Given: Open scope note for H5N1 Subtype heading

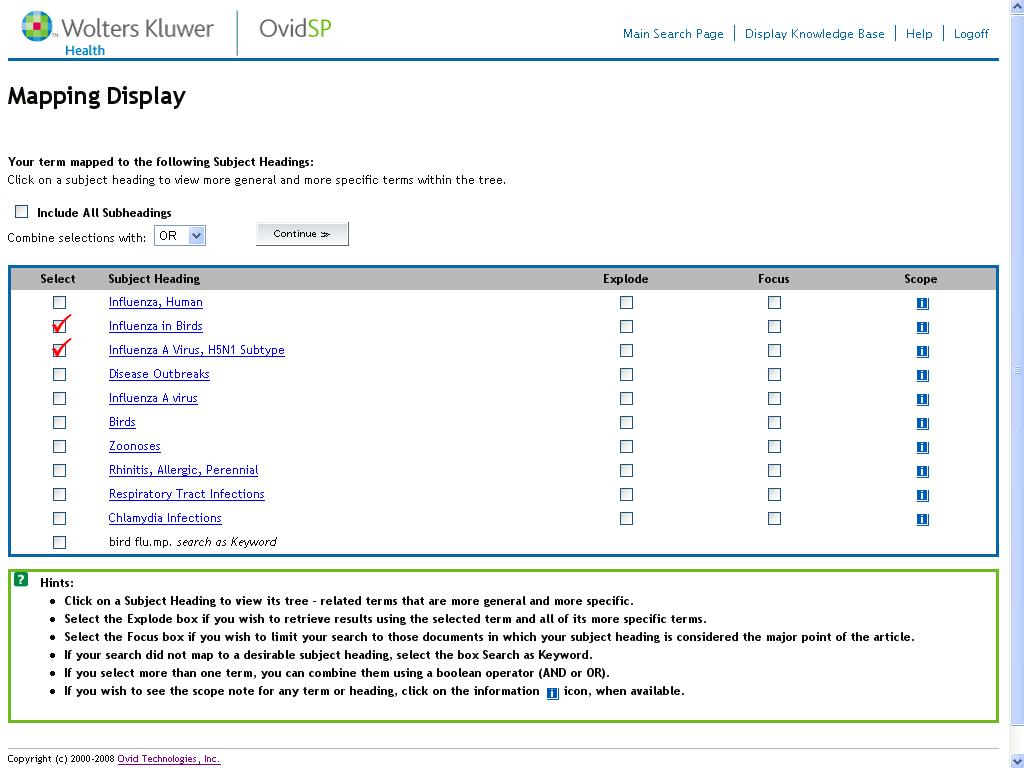Looking at the screenshot, I should pyautogui.click(x=922, y=351).
